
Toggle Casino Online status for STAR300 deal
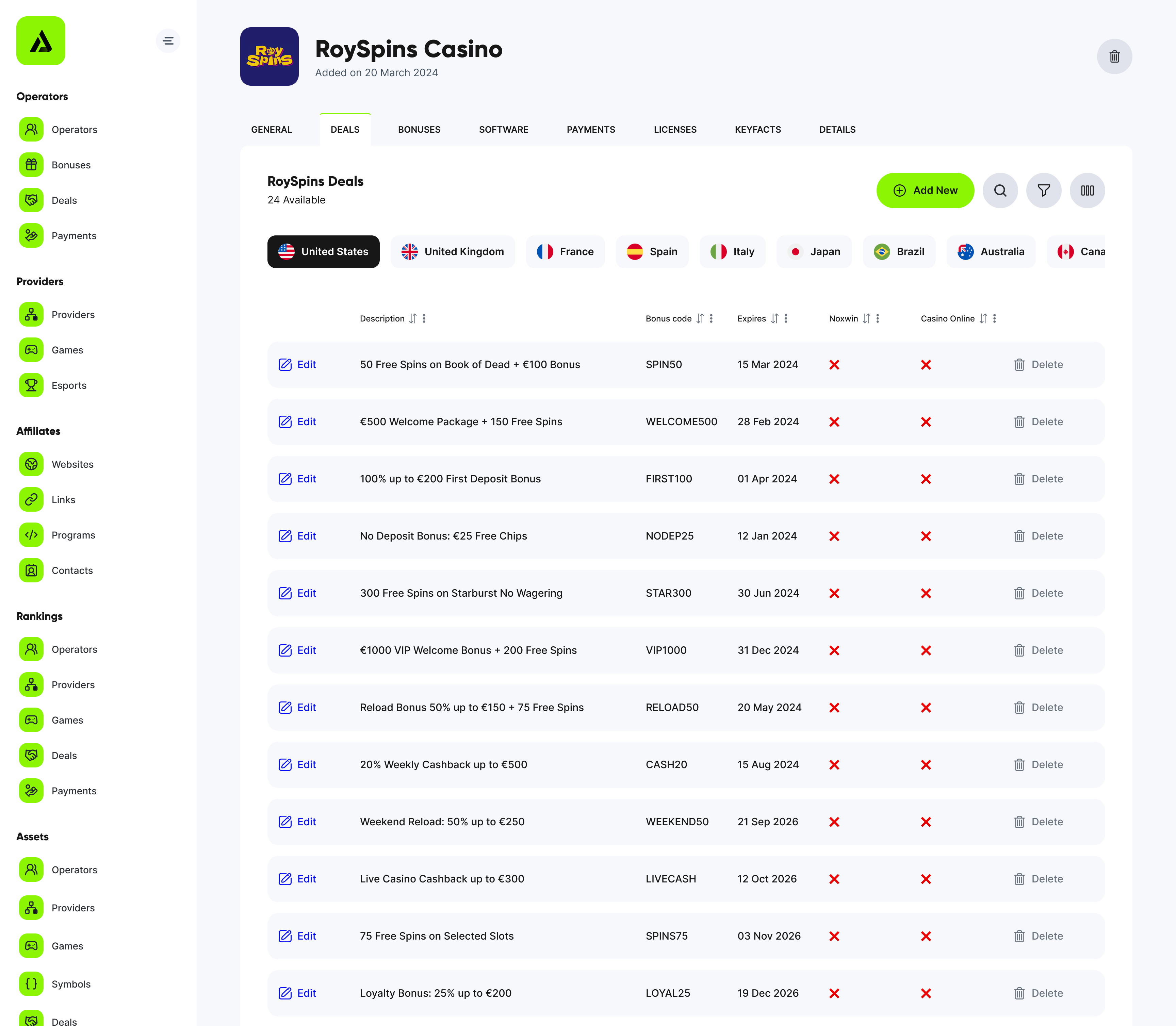pyautogui.click(x=926, y=594)
